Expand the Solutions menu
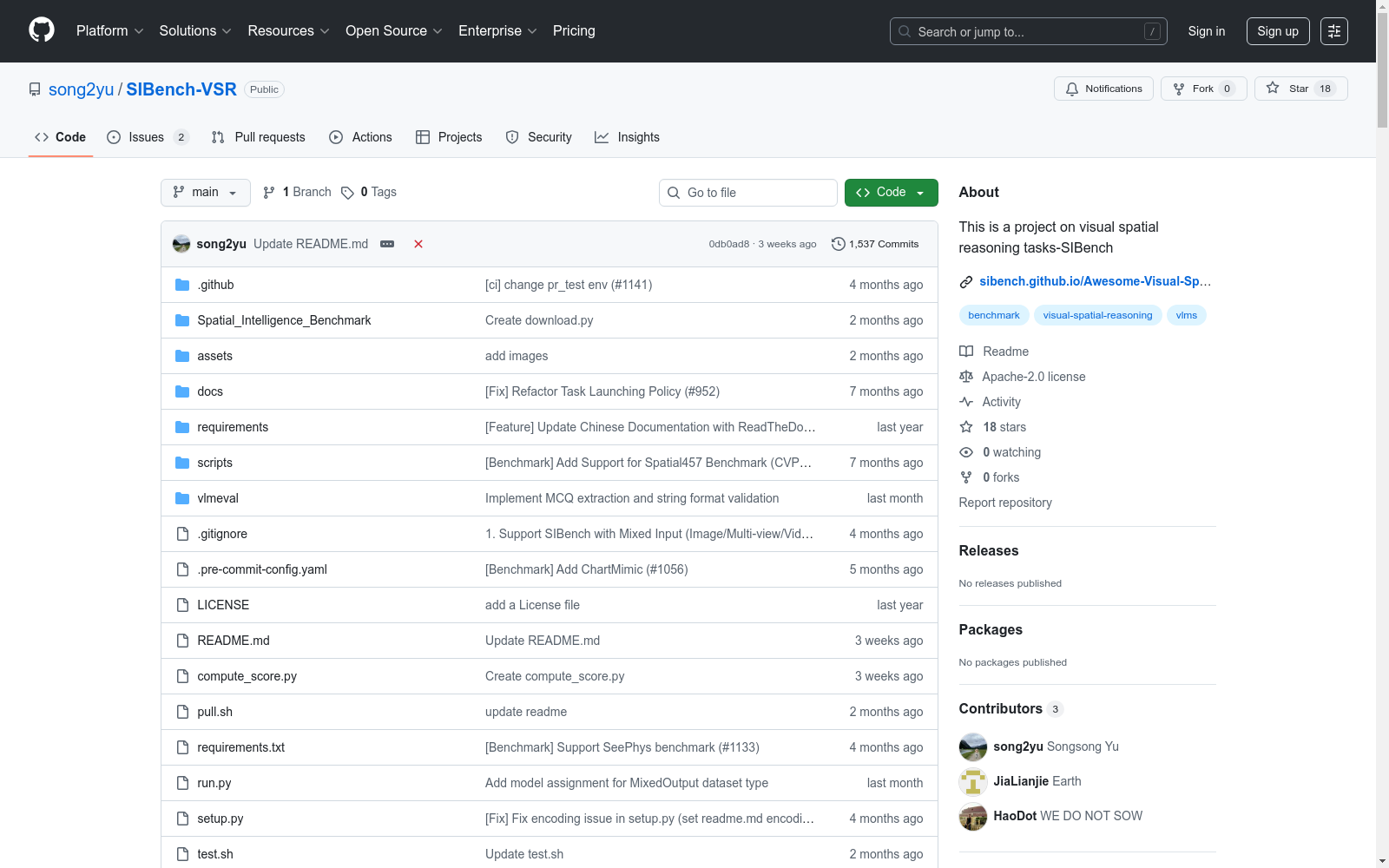The image size is (1389, 868). [x=195, y=31]
